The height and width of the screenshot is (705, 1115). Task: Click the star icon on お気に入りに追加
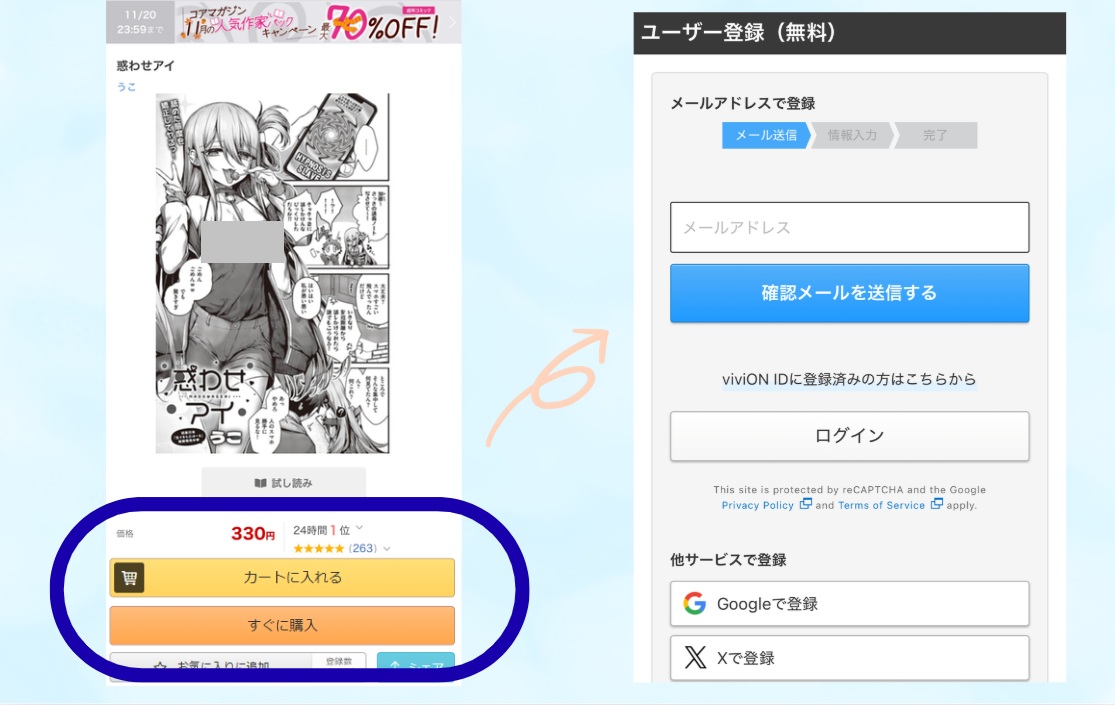click(x=160, y=667)
